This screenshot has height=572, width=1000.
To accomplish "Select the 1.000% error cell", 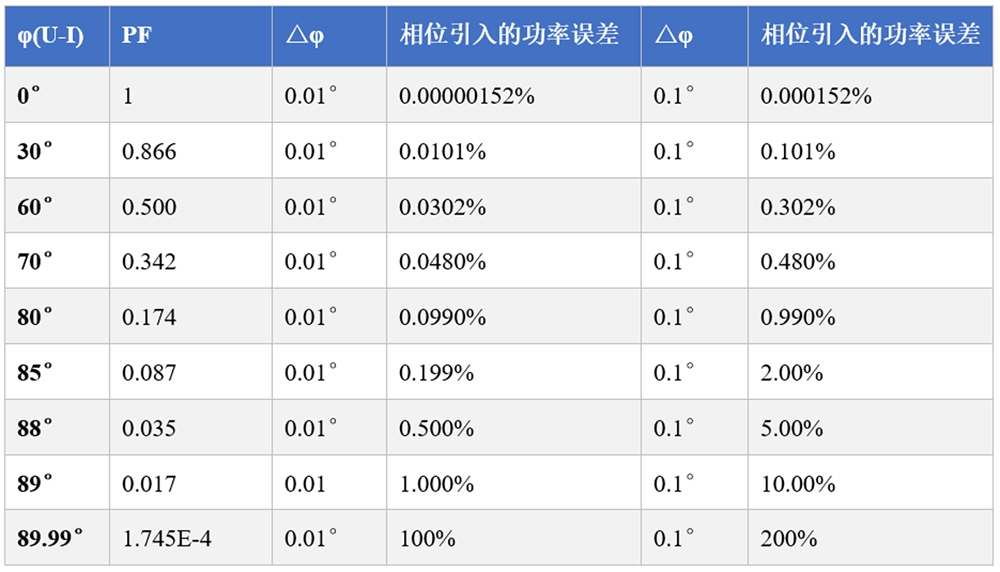I will pos(437,484).
